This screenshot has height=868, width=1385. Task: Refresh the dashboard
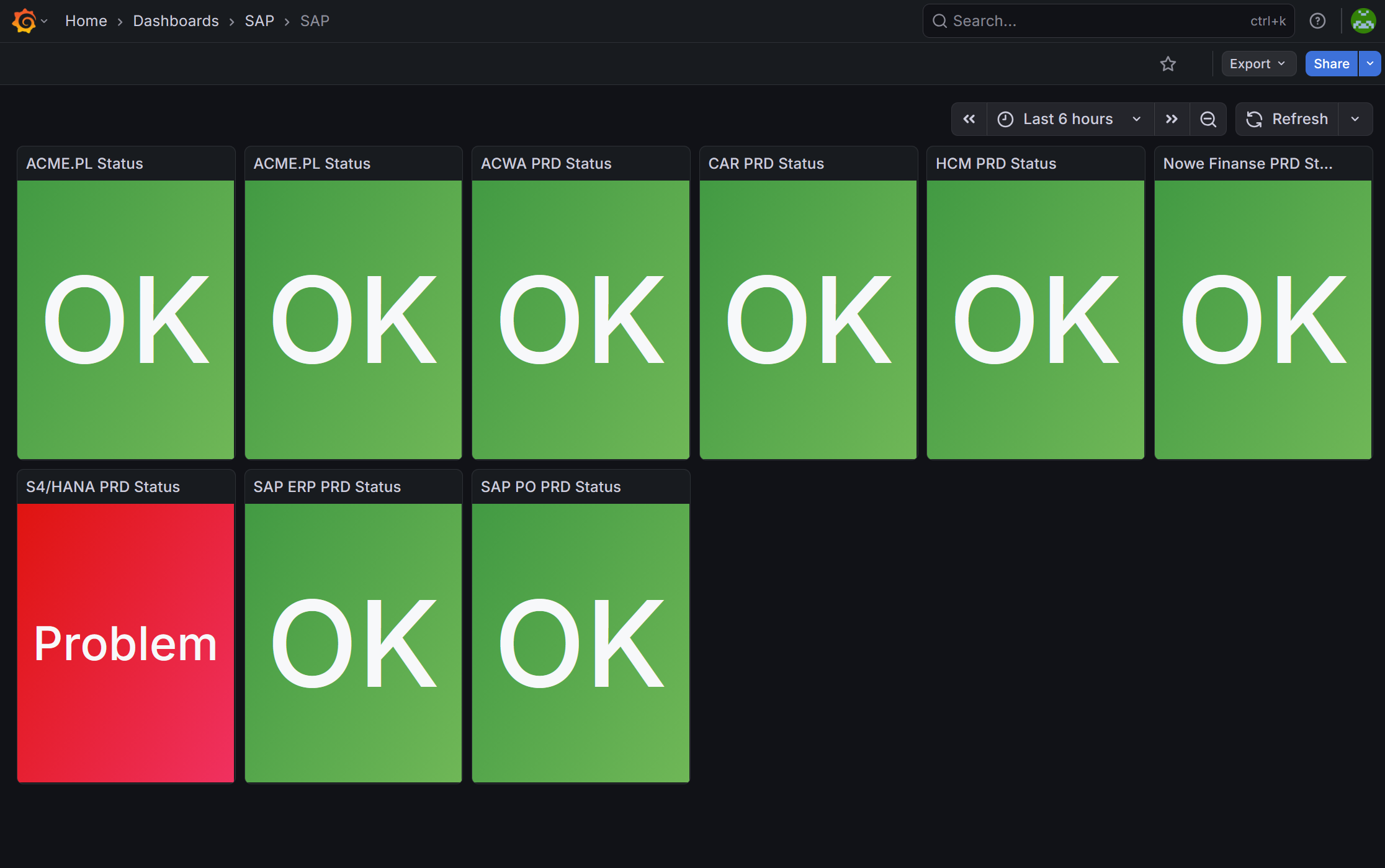[1288, 119]
